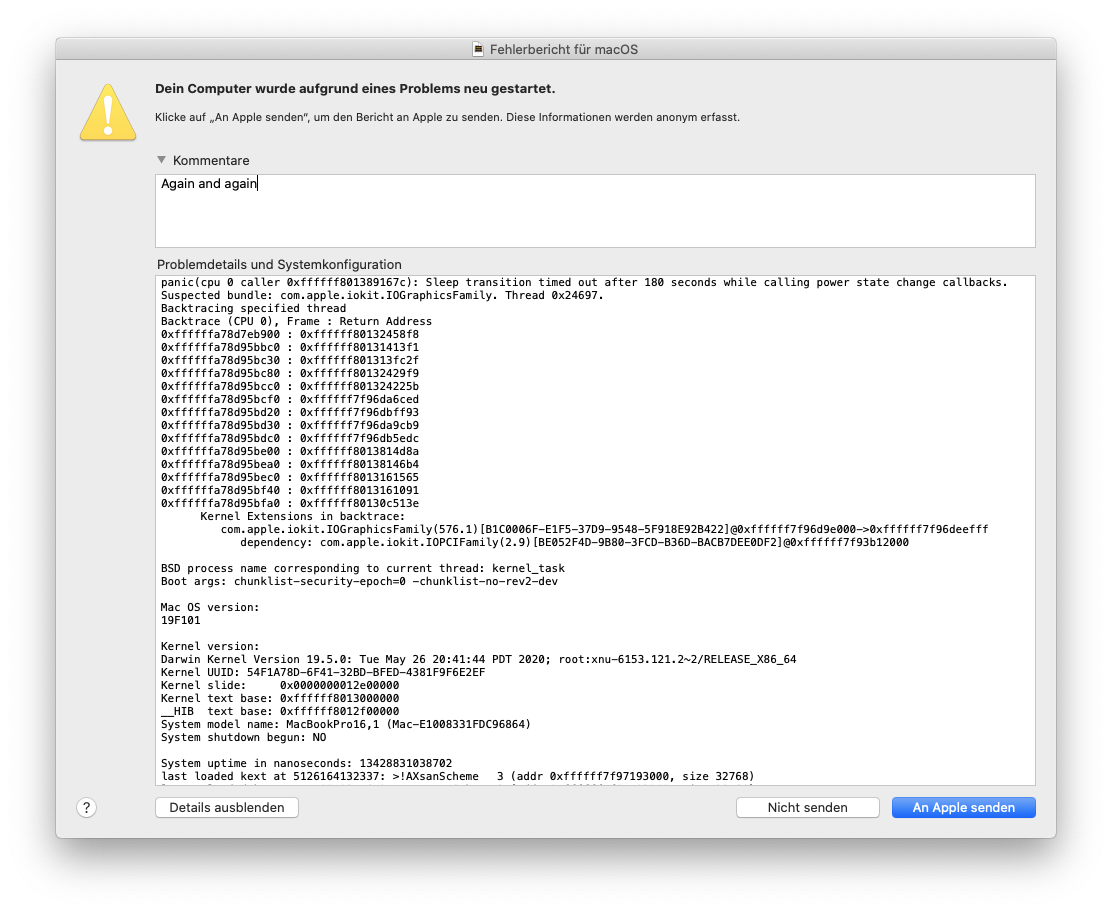Send report with An Apple senden
The width and height of the screenshot is (1112, 912).
click(x=964, y=807)
